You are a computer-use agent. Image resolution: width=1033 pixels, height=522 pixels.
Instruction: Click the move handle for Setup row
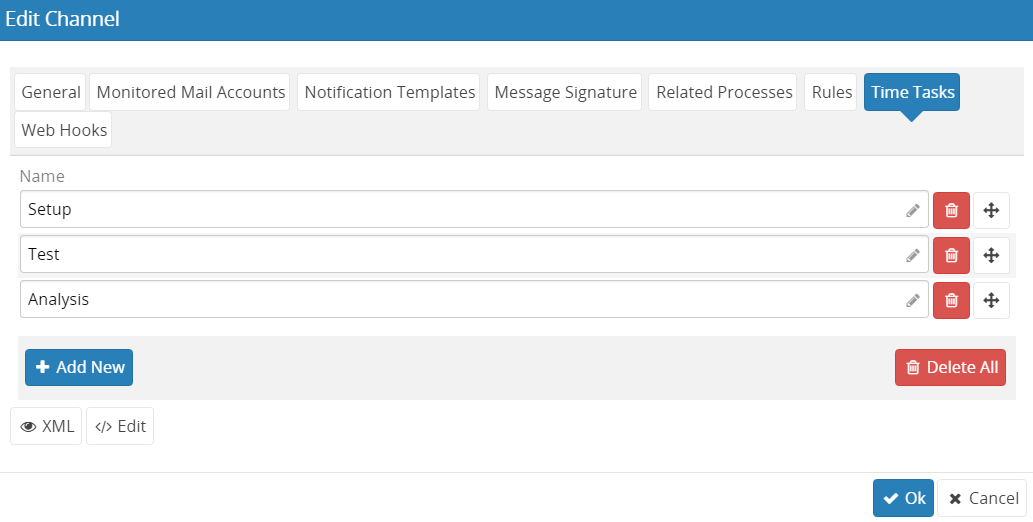(991, 210)
